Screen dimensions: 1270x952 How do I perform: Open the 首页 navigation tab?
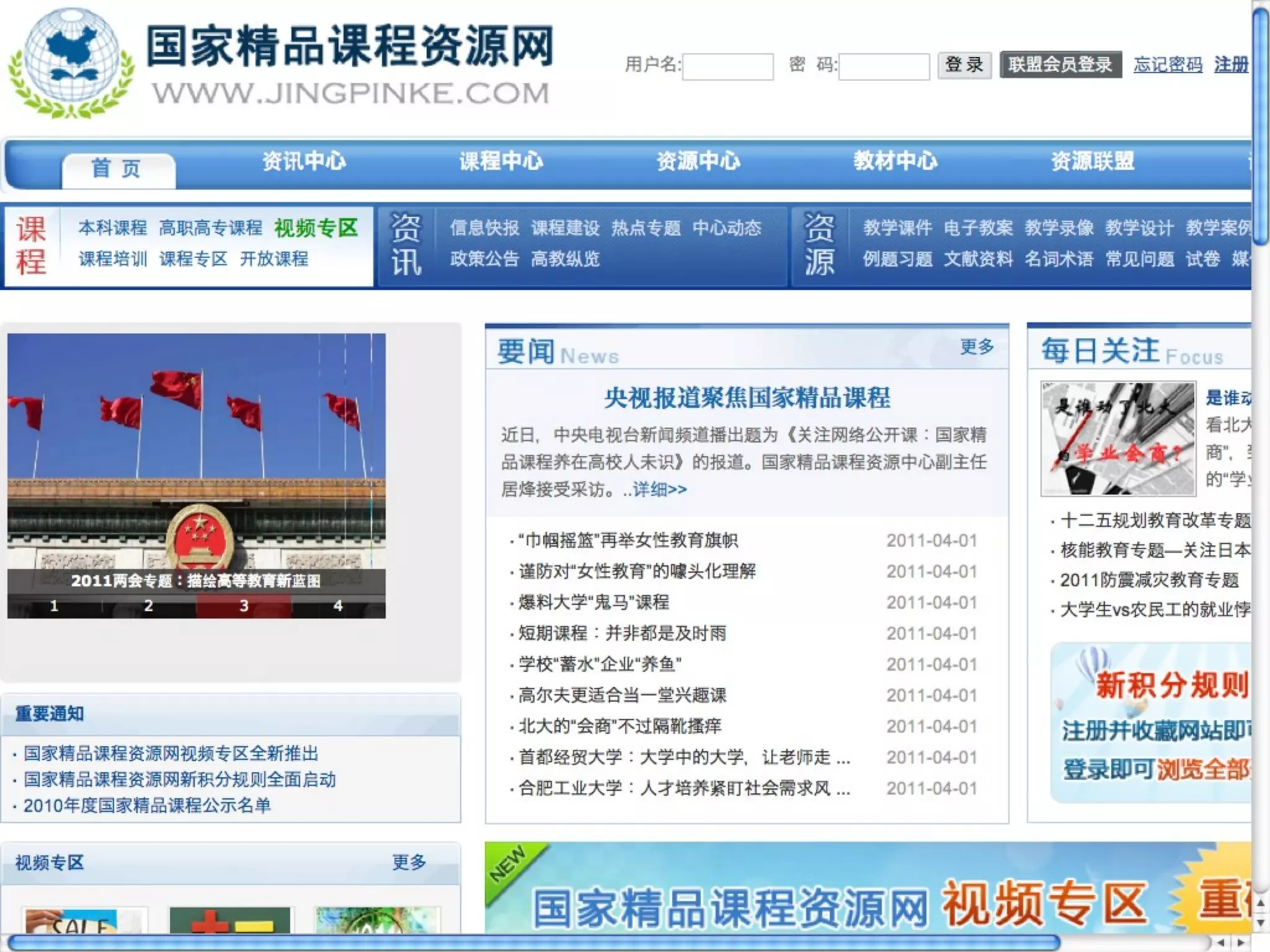(x=117, y=169)
